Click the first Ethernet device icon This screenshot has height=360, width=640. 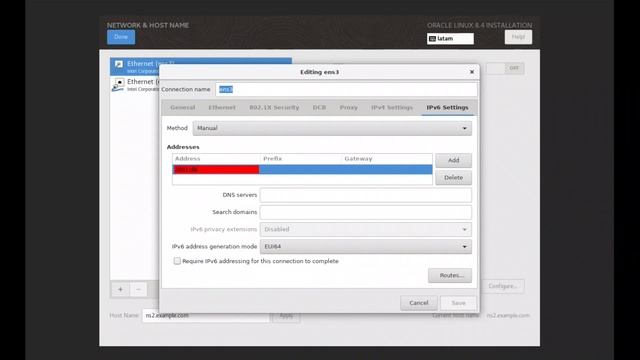[119, 64]
